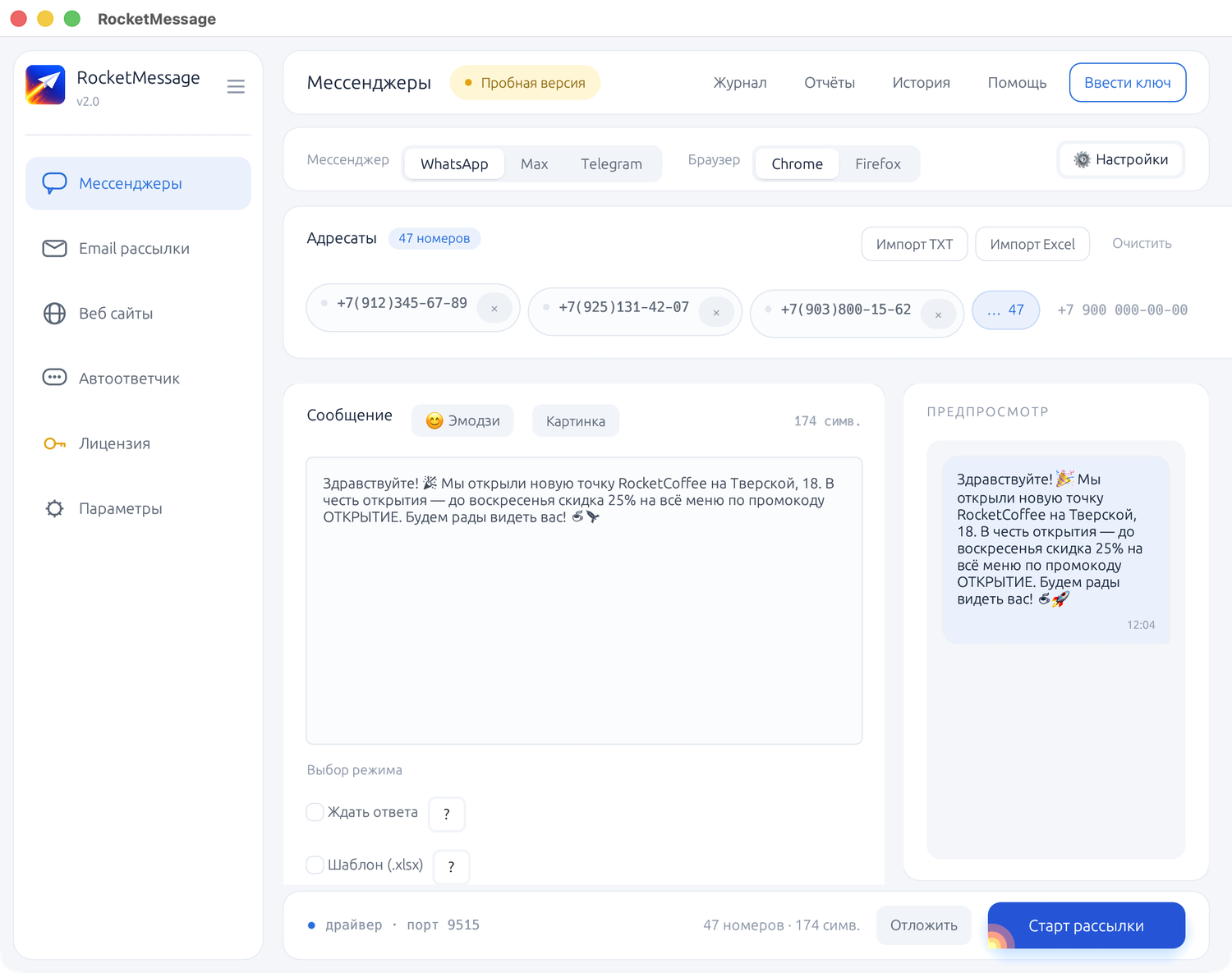1232x973 pixels.
Task: Click the smiley icon on Эмодзи button
Action: 434,420
